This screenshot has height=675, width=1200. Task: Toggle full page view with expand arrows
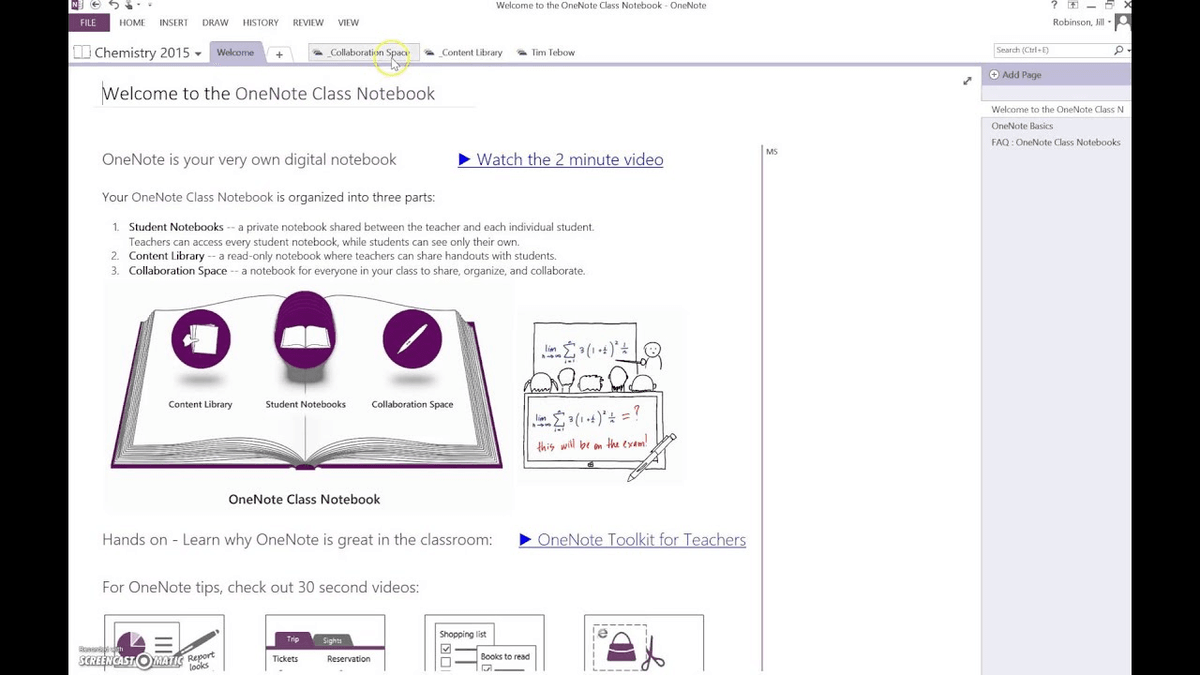(967, 81)
